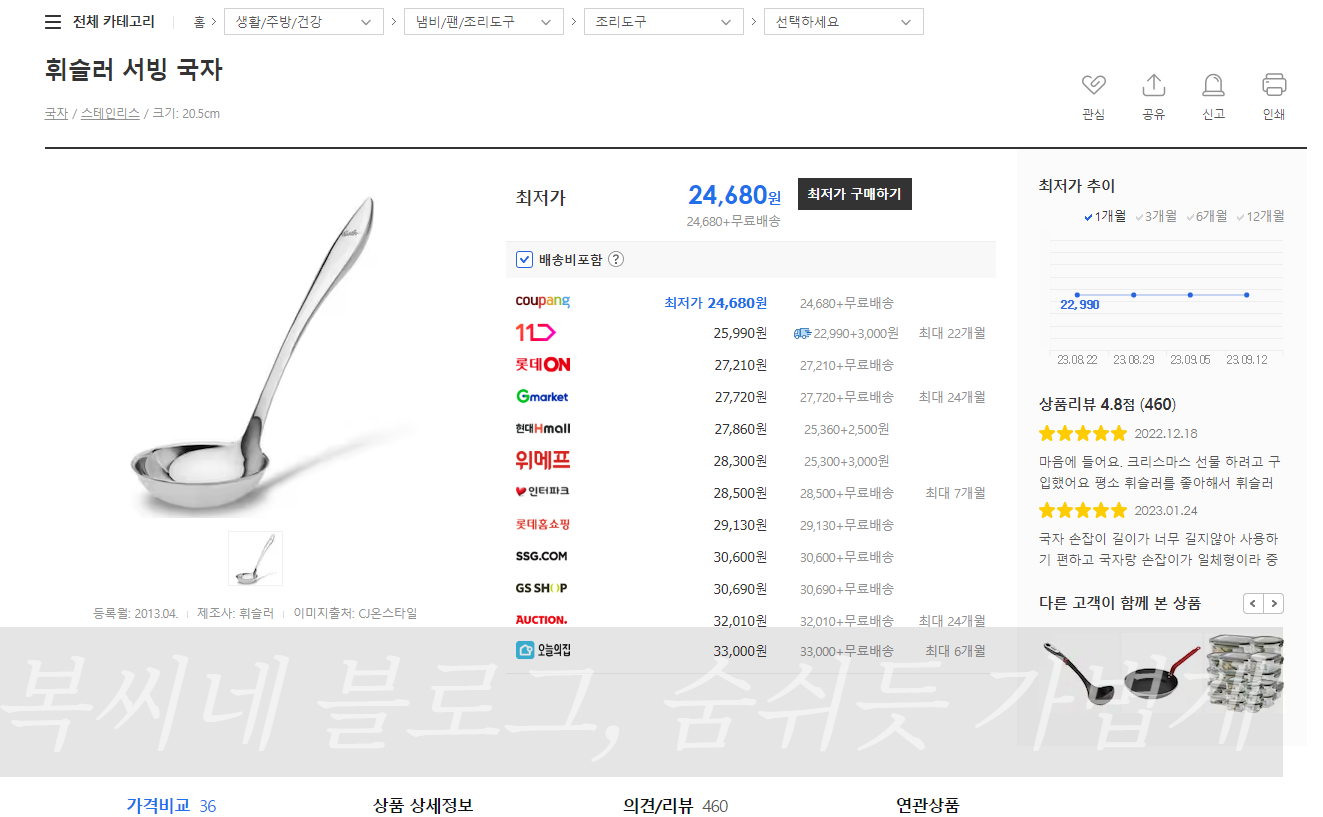Open the 조리도구 category dropdown

pos(664,22)
